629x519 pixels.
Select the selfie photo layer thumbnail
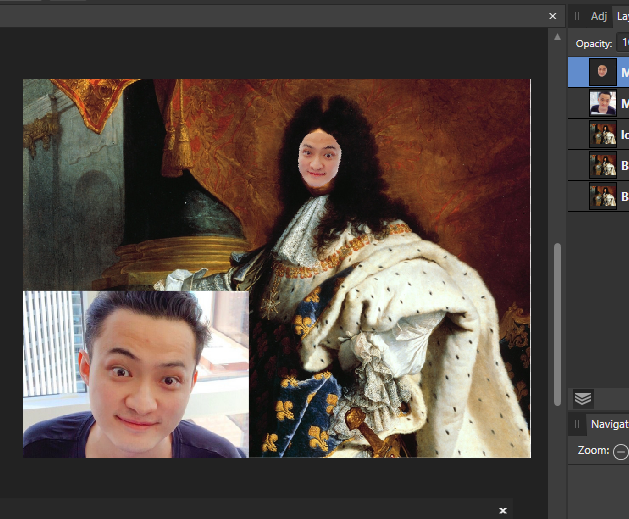pyautogui.click(x=603, y=103)
